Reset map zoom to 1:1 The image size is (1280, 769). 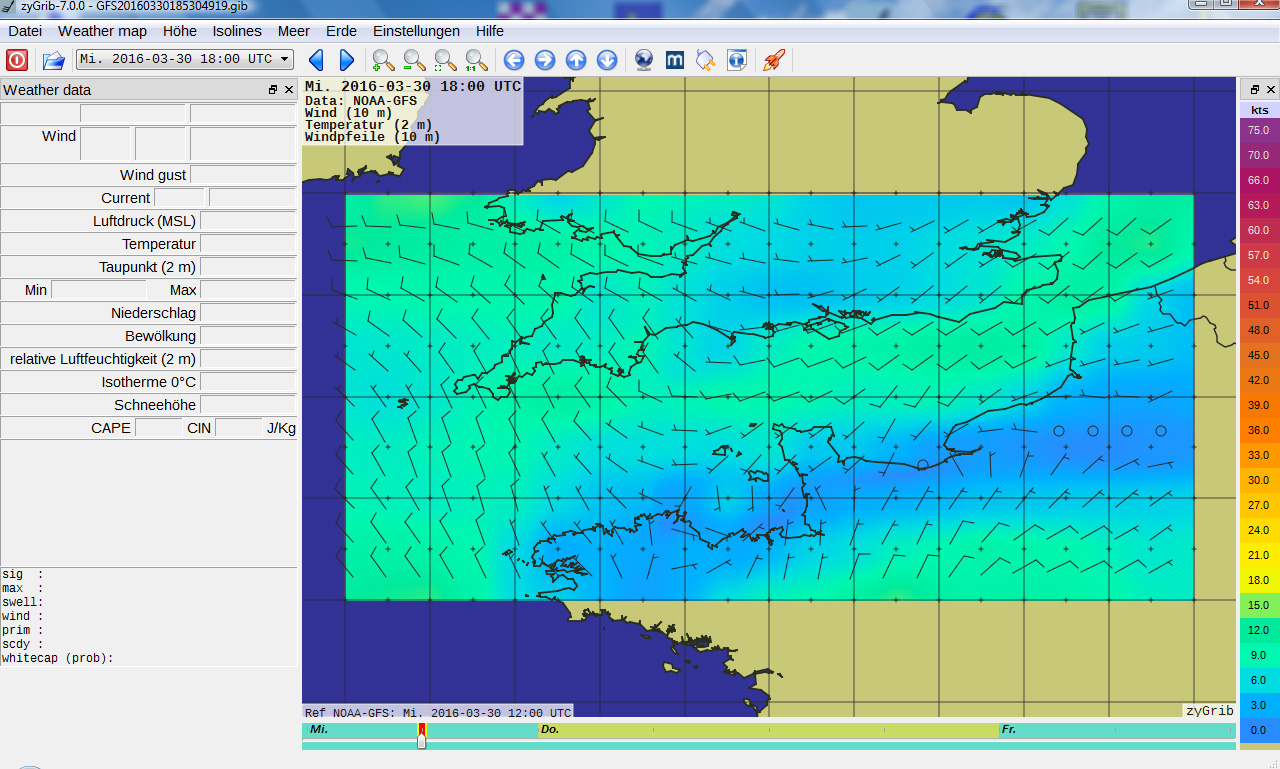[477, 60]
